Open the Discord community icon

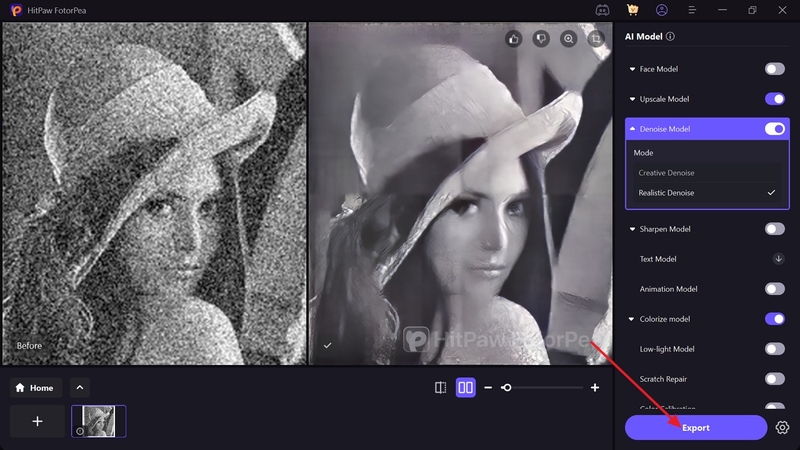pyautogui.click(x=603, y=10)
